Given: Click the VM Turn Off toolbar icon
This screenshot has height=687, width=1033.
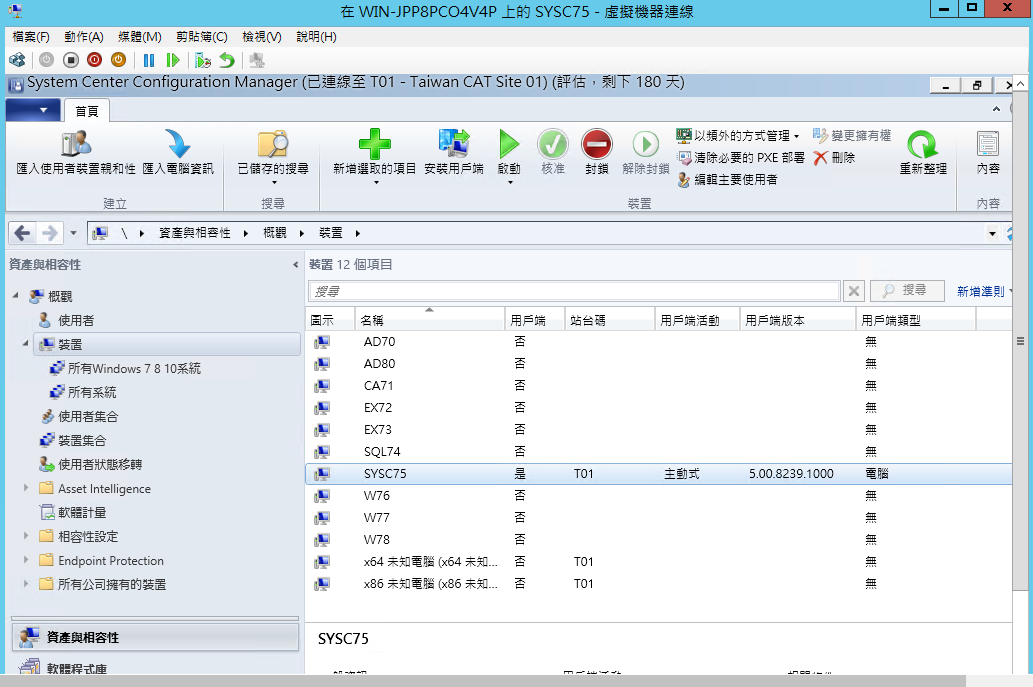Looking at the screenshot, I should (71, 61).
